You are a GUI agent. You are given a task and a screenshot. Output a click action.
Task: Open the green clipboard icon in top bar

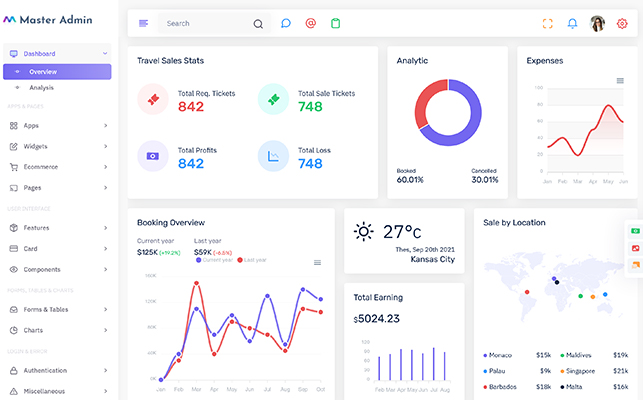click(x=335, y=23)
